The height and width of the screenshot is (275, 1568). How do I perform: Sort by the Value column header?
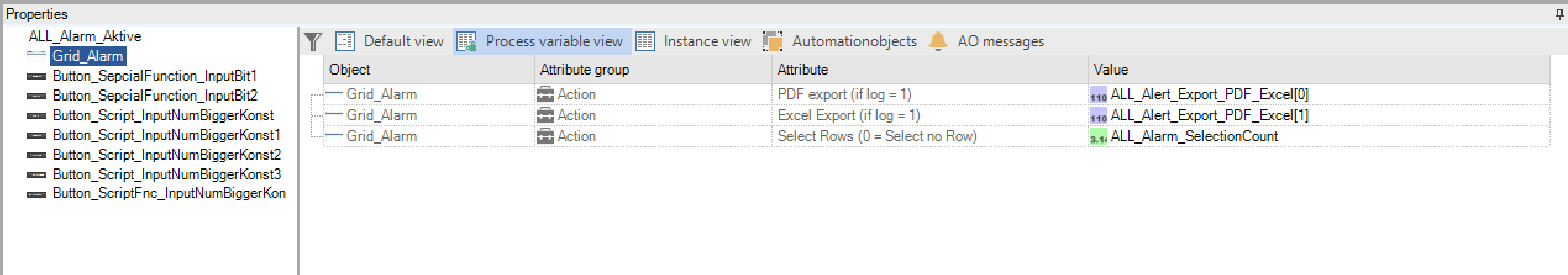(1319, 70)
